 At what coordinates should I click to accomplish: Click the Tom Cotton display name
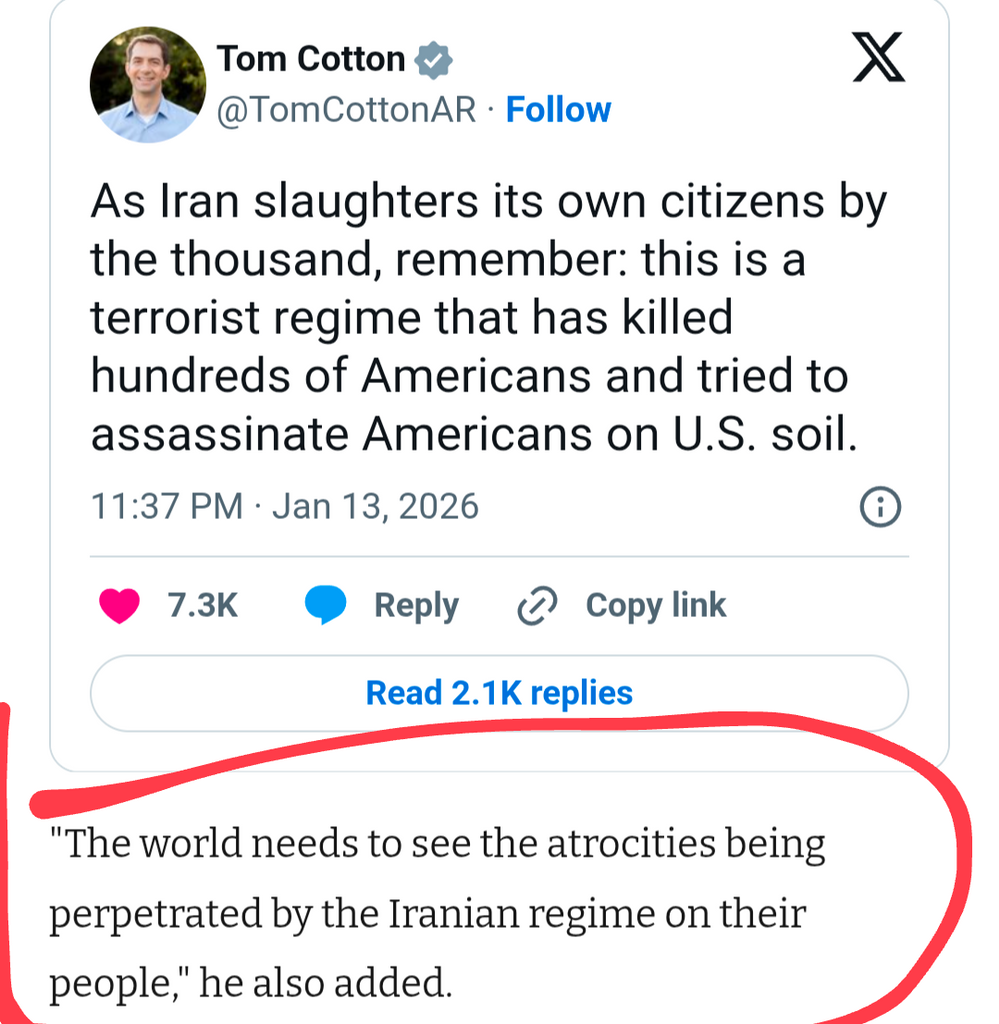pos(311,59)
